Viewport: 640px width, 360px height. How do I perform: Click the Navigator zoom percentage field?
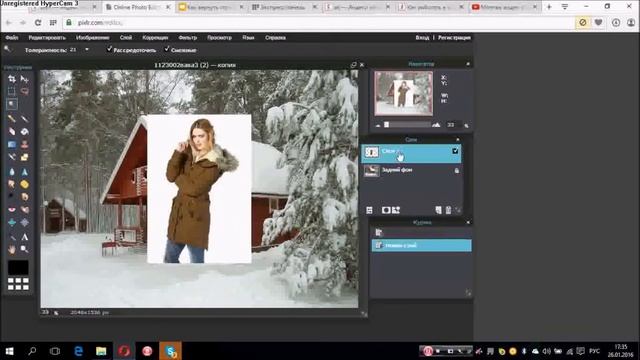453,124
